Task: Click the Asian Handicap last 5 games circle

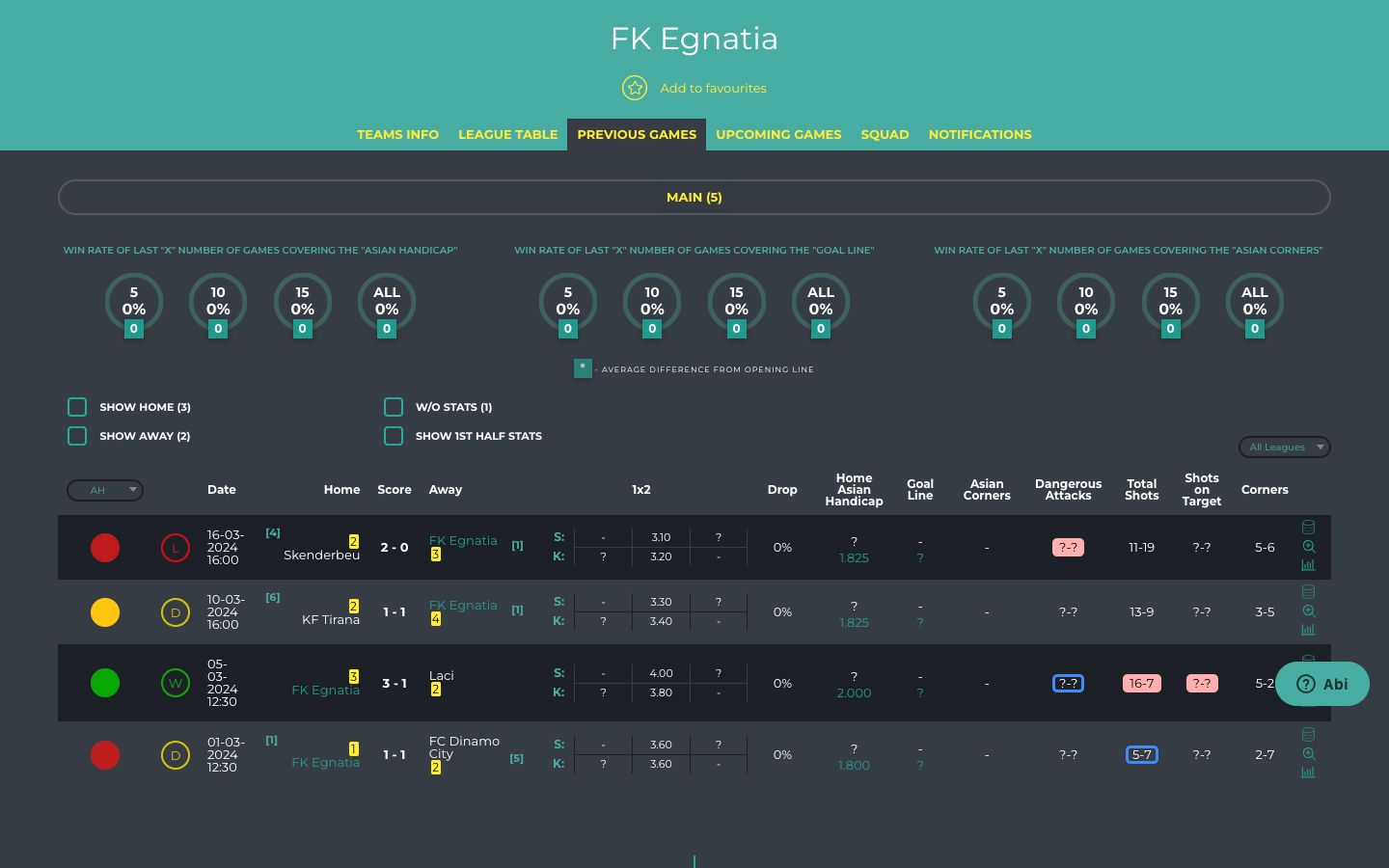Action: point(134,303)
